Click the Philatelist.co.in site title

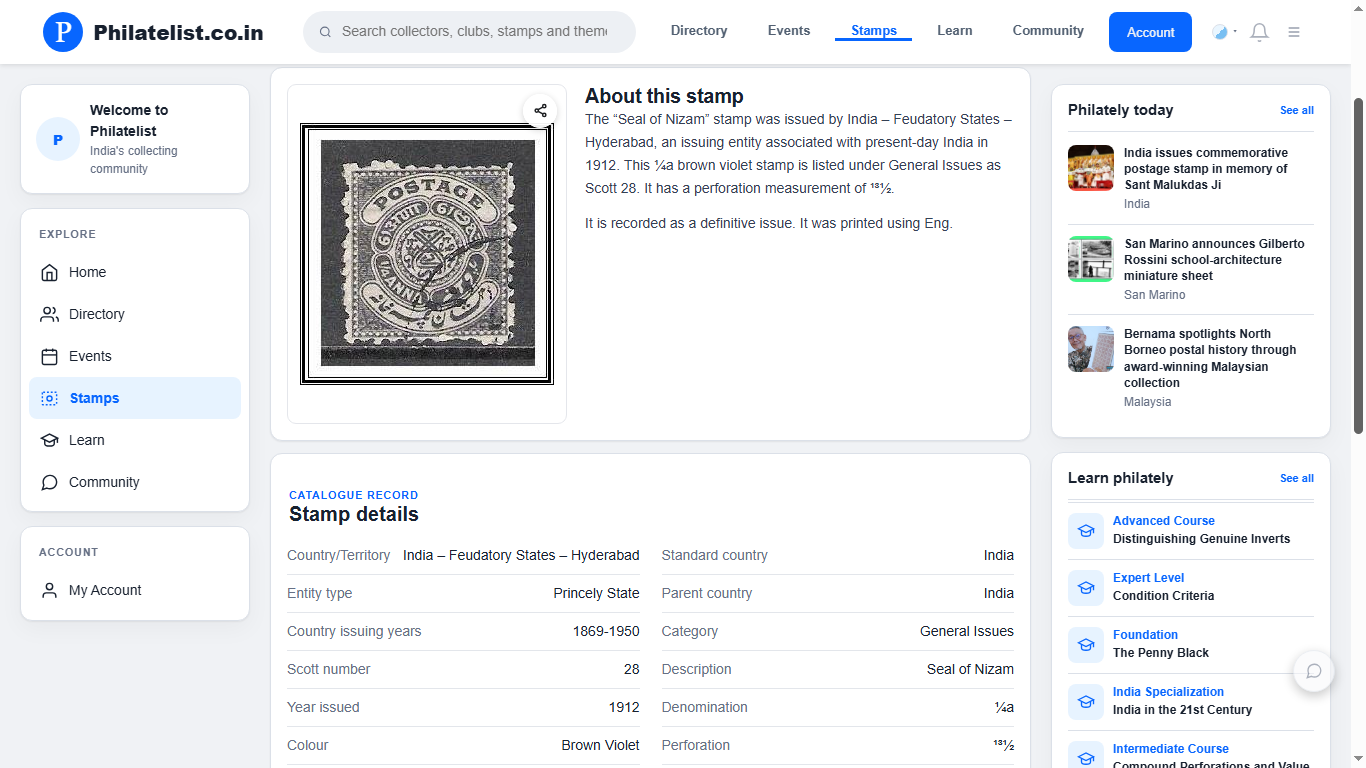tap(178, 32)
